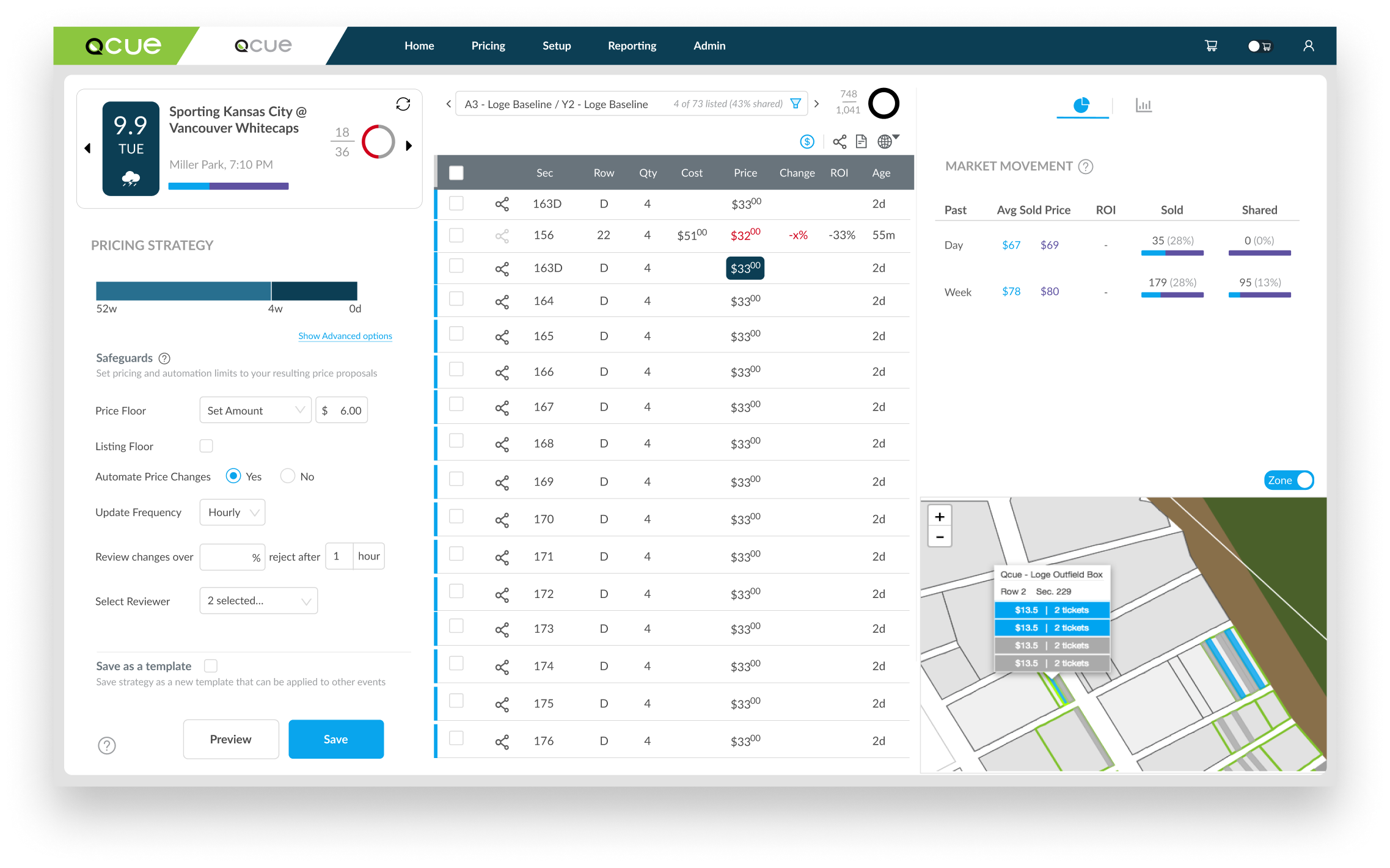1390x868 pixels.
Task: Click the Show Advanced options link
Action: pos(345,336)
